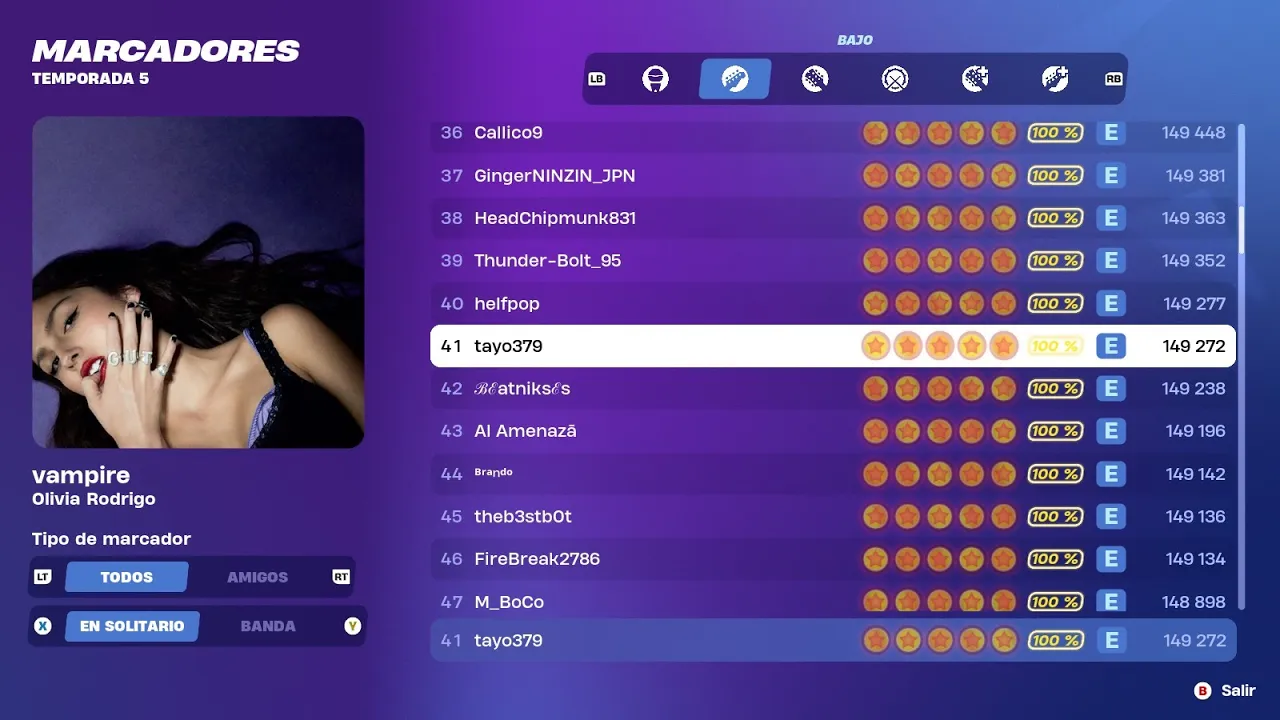Choose the lead guitar instrument icon
1280x720 pixels.
click(815, 79)
